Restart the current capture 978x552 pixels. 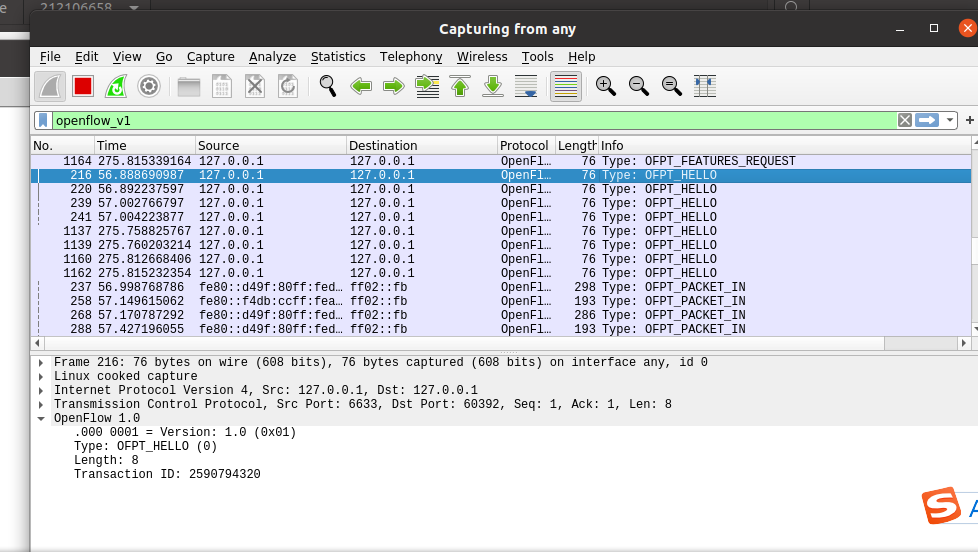[116, 86]
